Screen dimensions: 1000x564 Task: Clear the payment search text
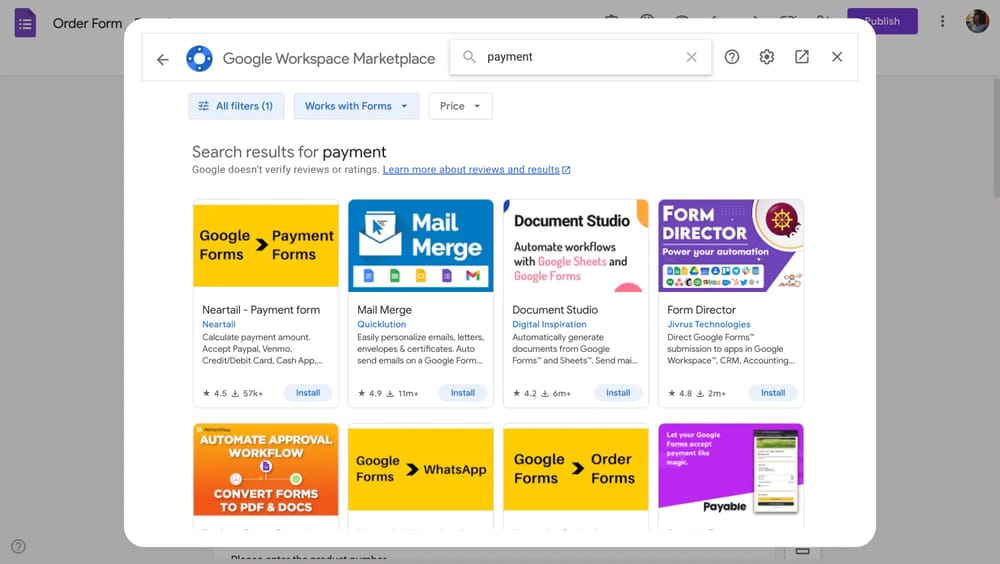click(691, 57)
